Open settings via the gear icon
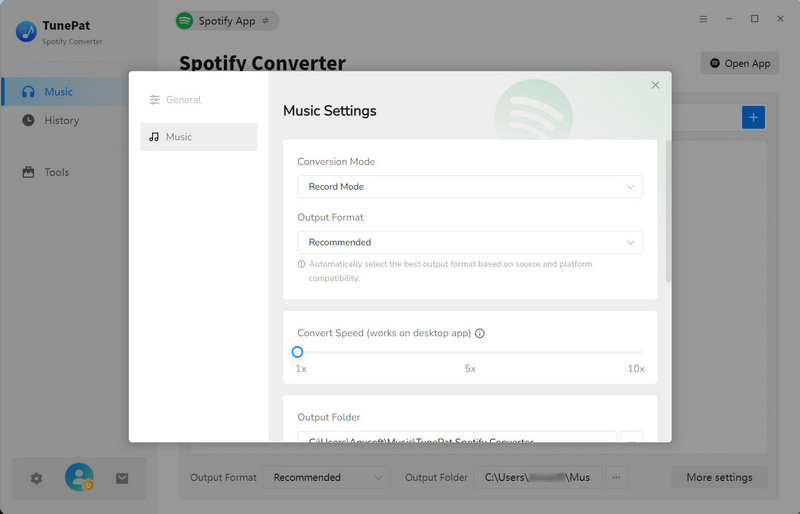Screen dimensions: 800x514 [36, 479]
